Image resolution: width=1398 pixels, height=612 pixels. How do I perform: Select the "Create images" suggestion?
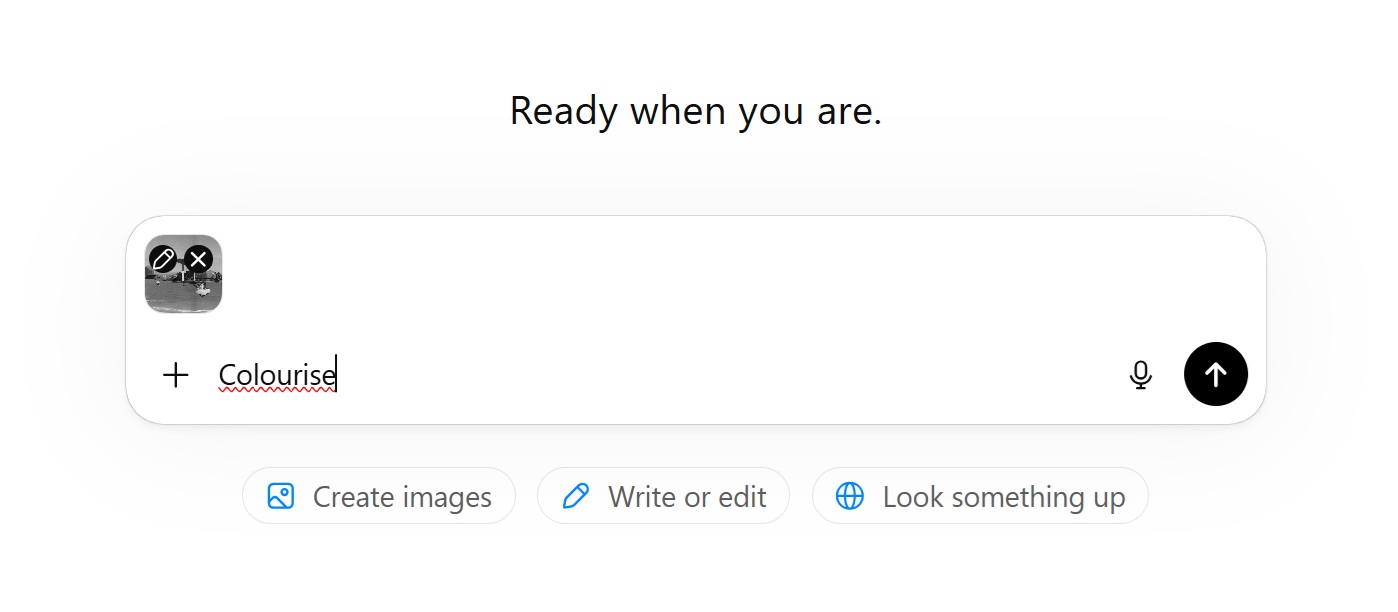tap(401, 497)
